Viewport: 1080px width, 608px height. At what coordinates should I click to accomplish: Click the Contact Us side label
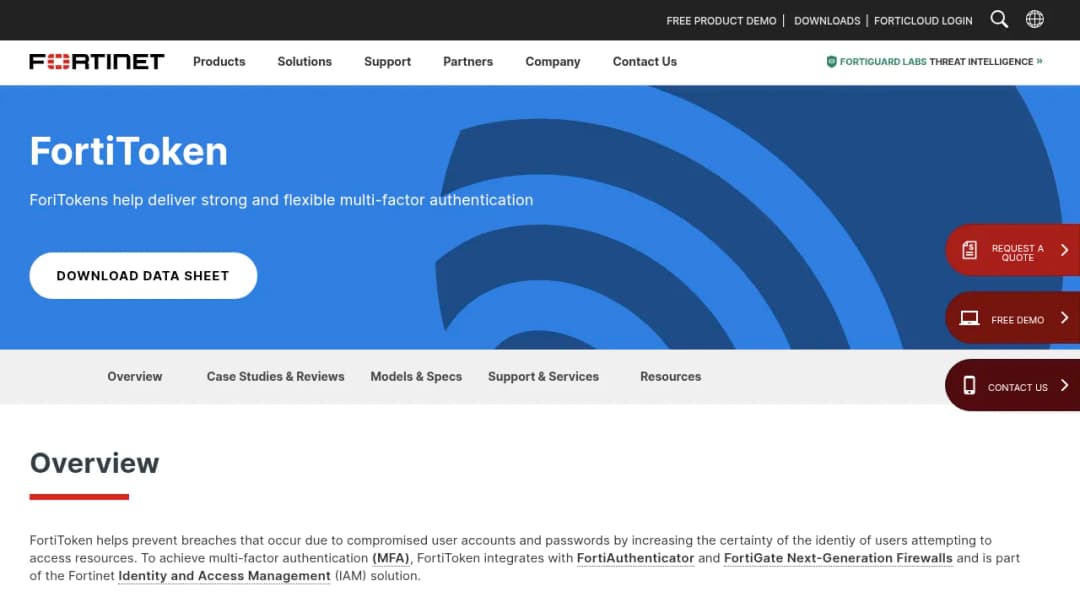pyautogui.click(x=1017, y=388)
